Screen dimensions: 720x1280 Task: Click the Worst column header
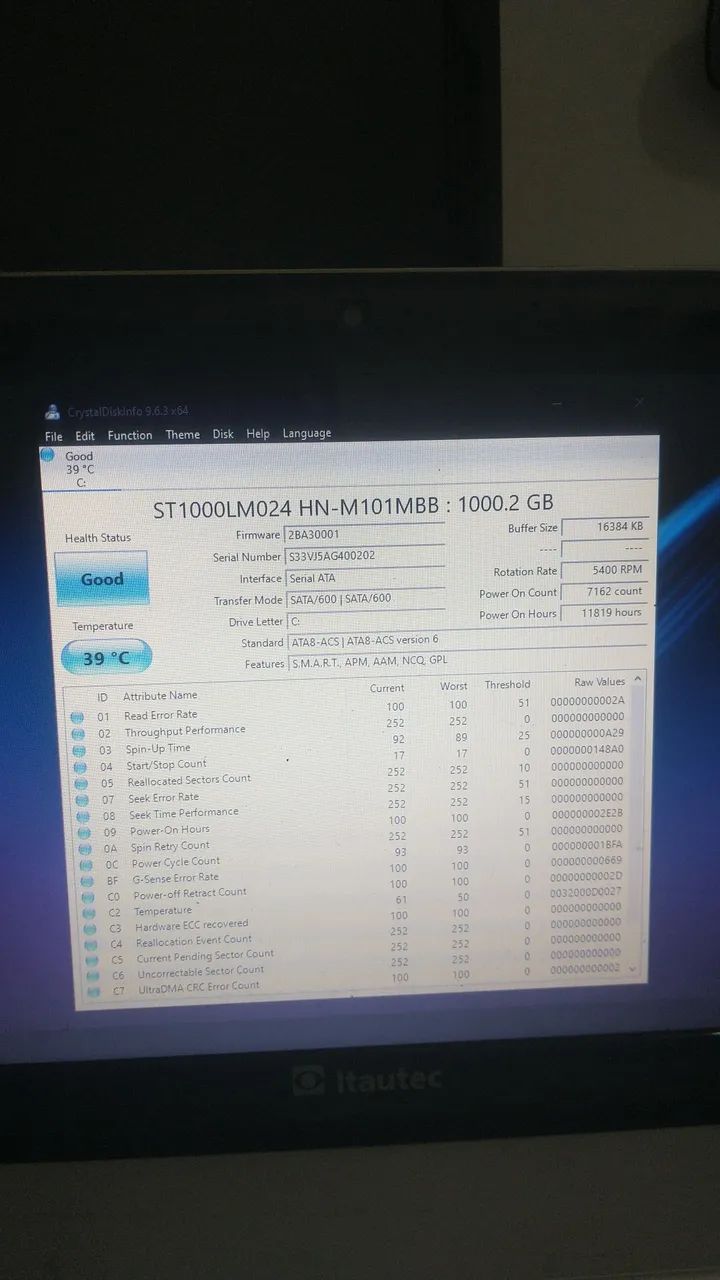pos(454,686)
